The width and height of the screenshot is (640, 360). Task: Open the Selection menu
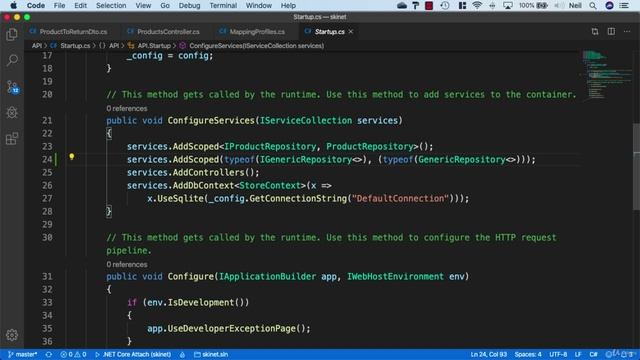pos(111,6)
